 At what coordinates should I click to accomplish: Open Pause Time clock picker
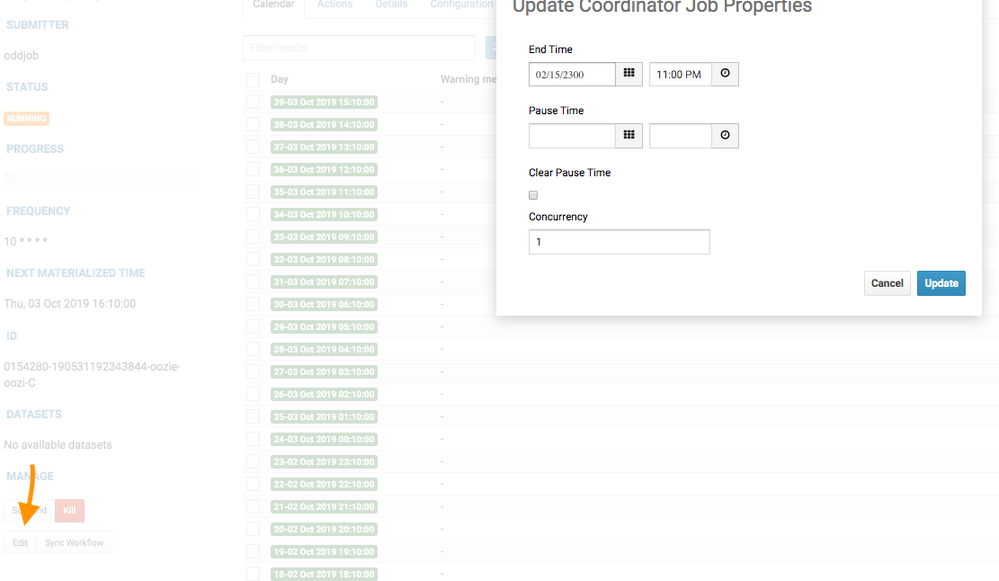725,135
